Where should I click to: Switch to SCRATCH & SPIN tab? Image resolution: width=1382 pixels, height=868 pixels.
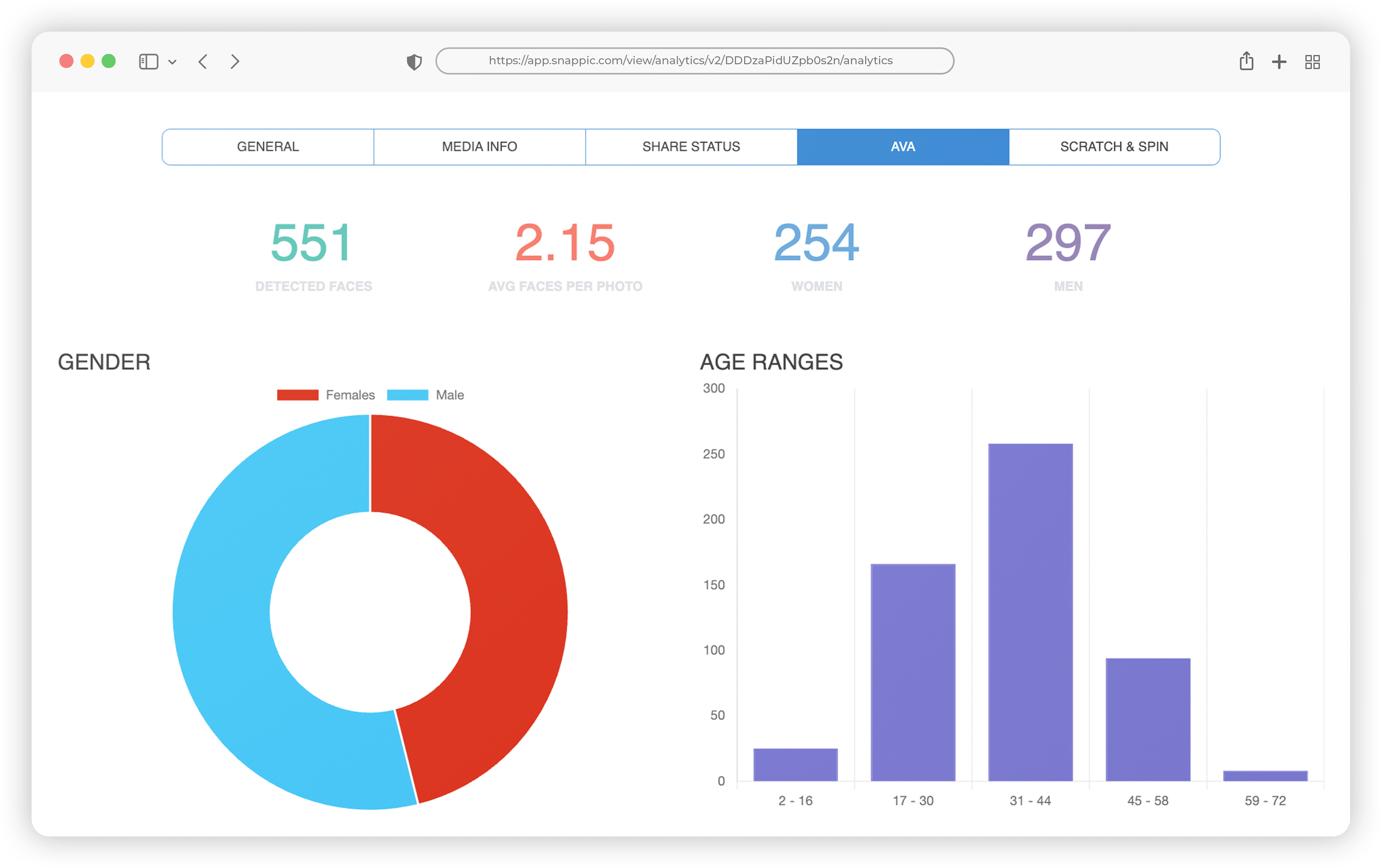click(x=1114, y=147)
